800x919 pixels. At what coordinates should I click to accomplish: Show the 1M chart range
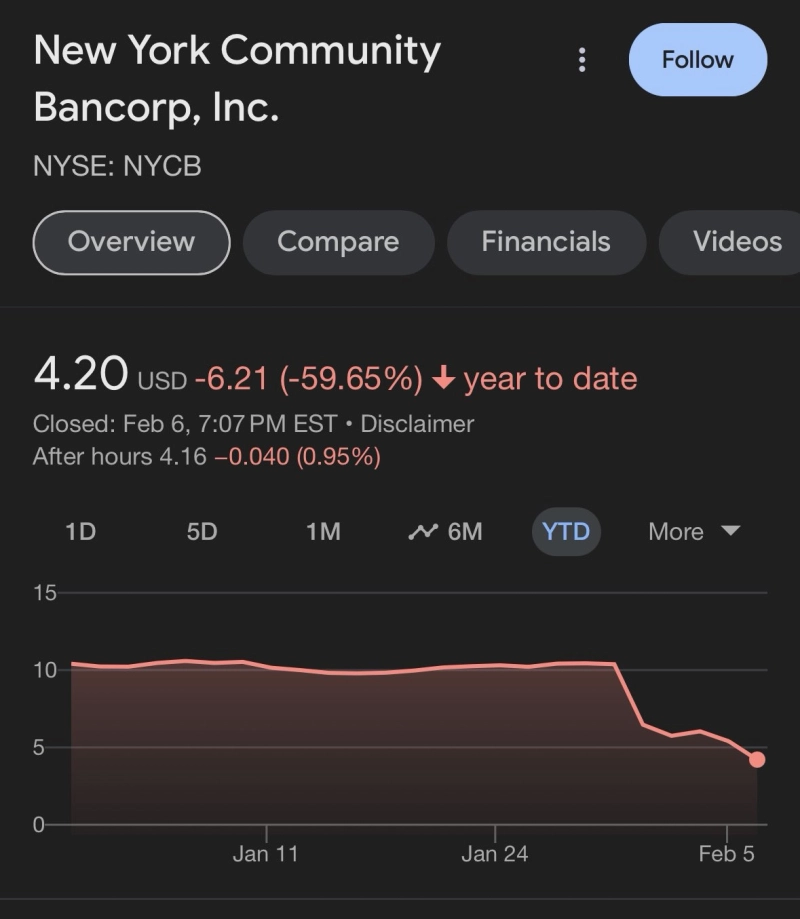click(323, 532)
